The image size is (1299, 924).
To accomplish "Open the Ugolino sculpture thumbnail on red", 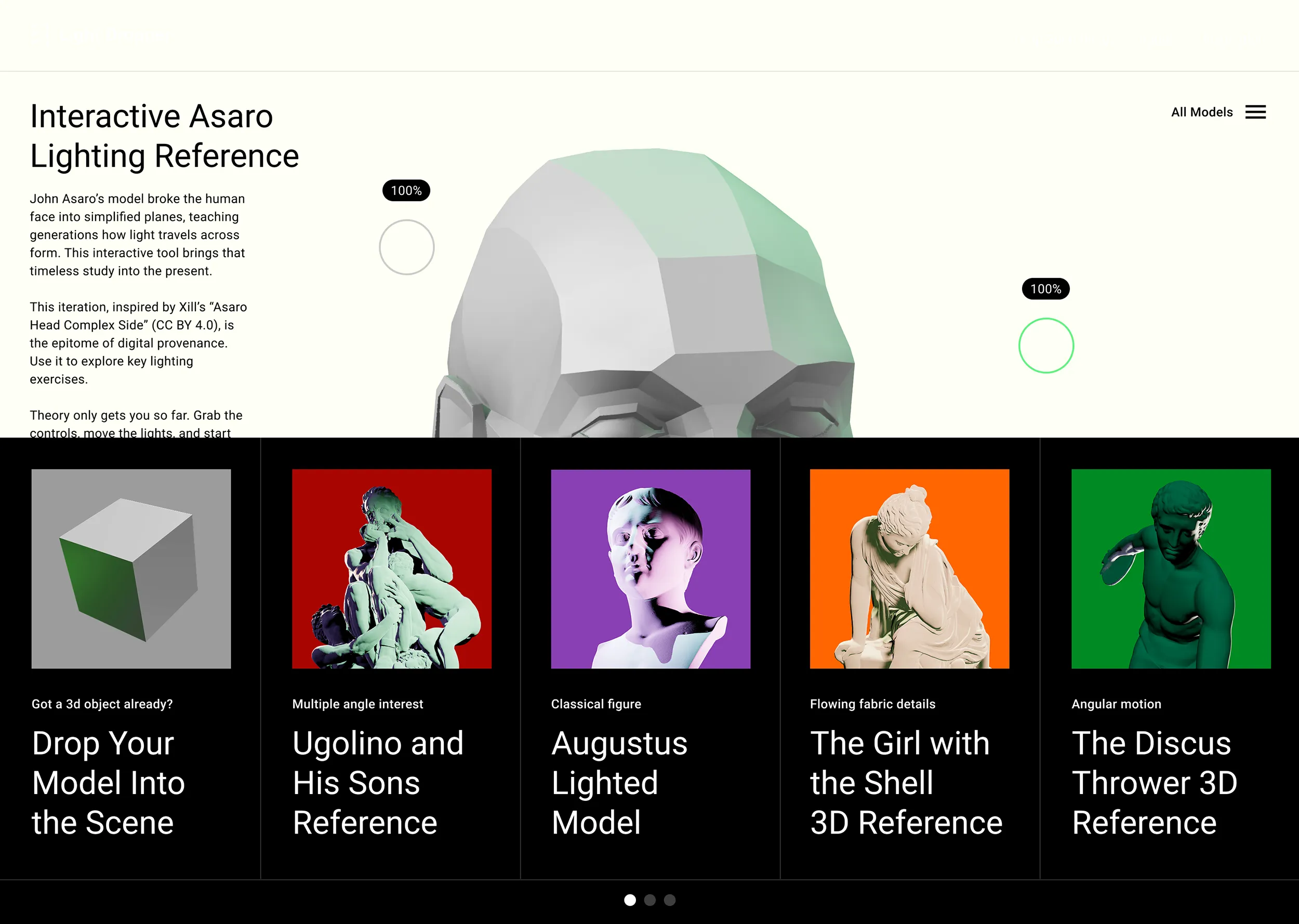I will pyautogui.click(x=392, y=569).
